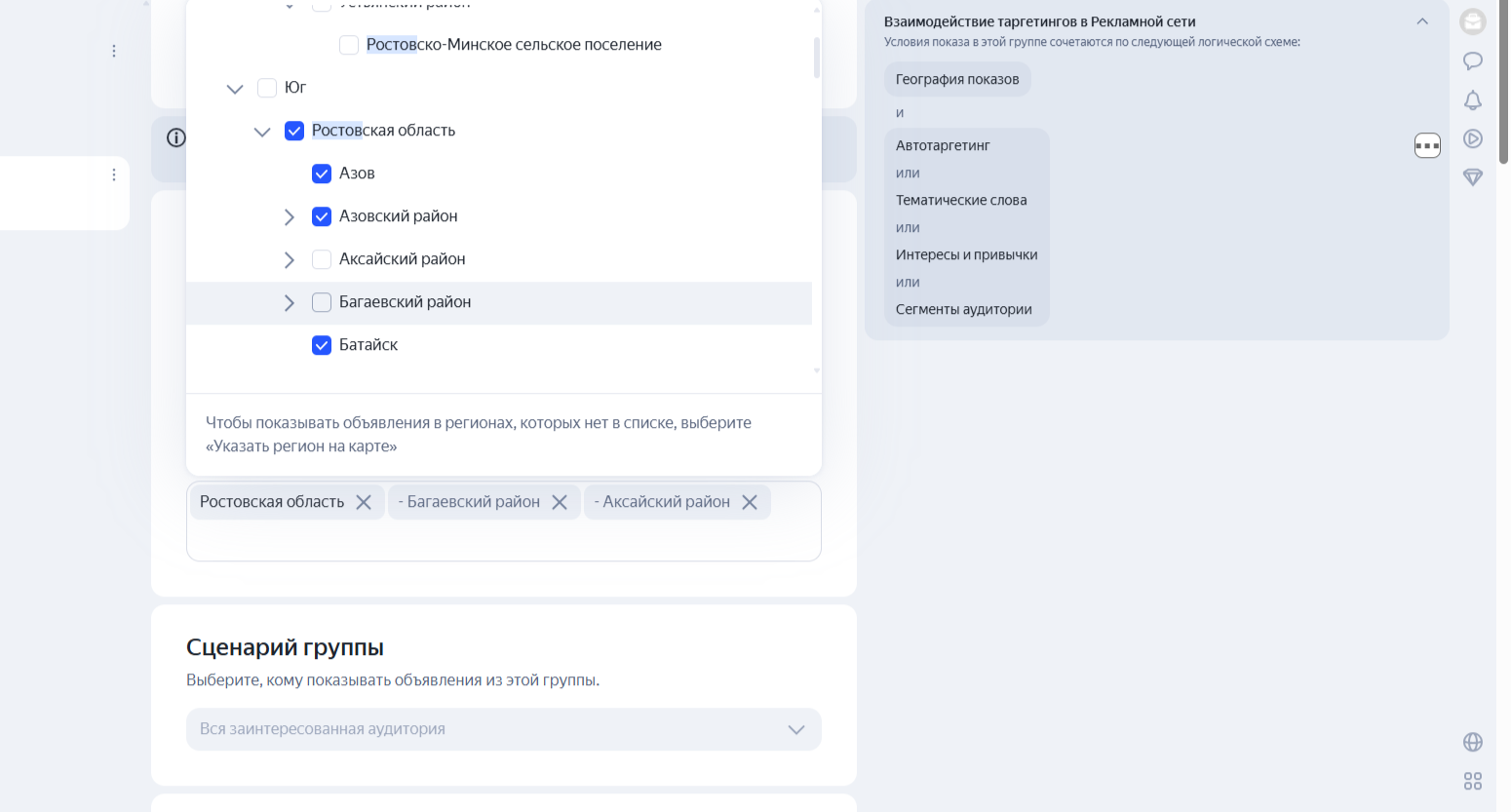Screen dimensions: 1511x812
Task: Collapse the Ростовская область tree node
Action: [x=262, y=132]
